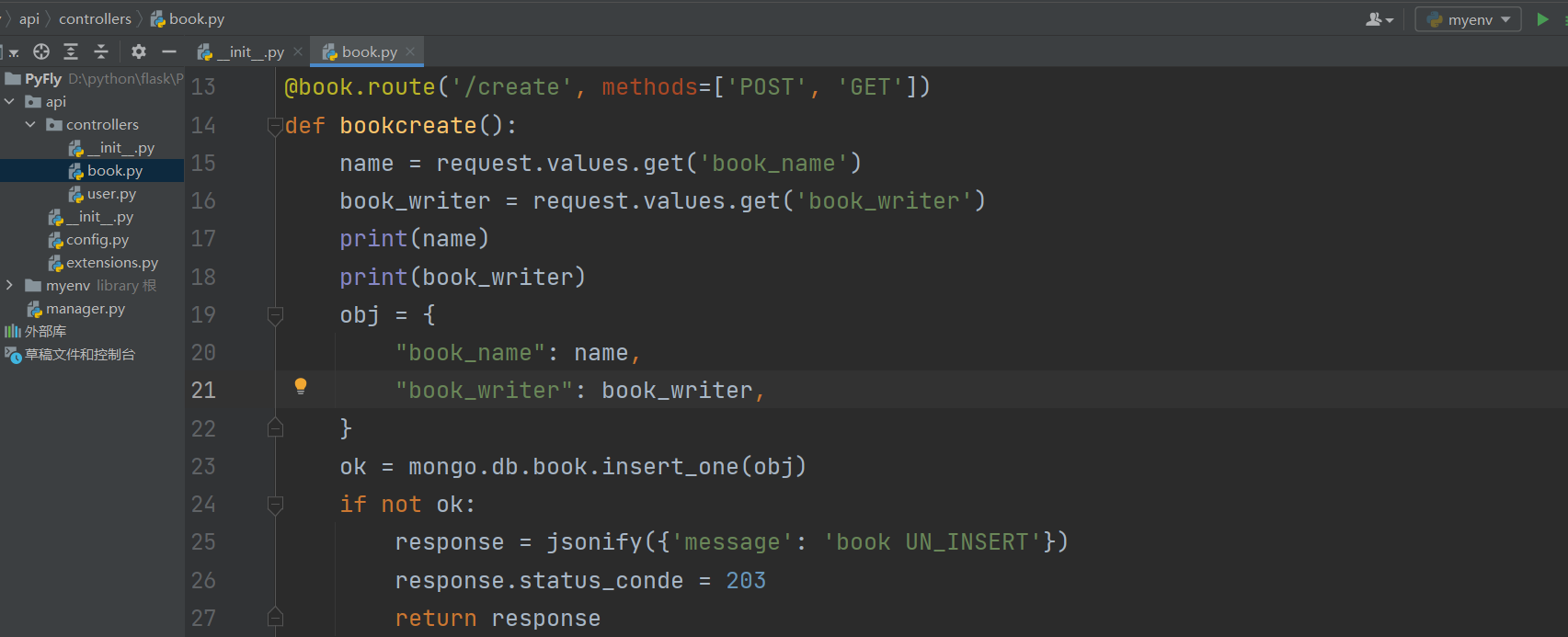The width and height of the screenshot is (1568, 637).
Task: Open the user account icon dropdown
Action: click(x=1379, y=19)
